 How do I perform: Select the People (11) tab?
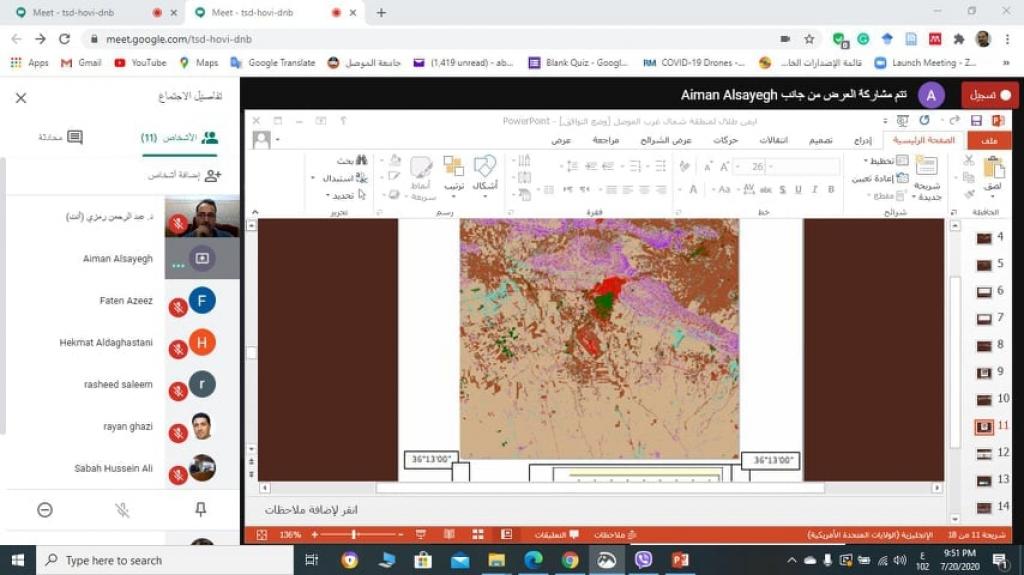pos(180,138)
